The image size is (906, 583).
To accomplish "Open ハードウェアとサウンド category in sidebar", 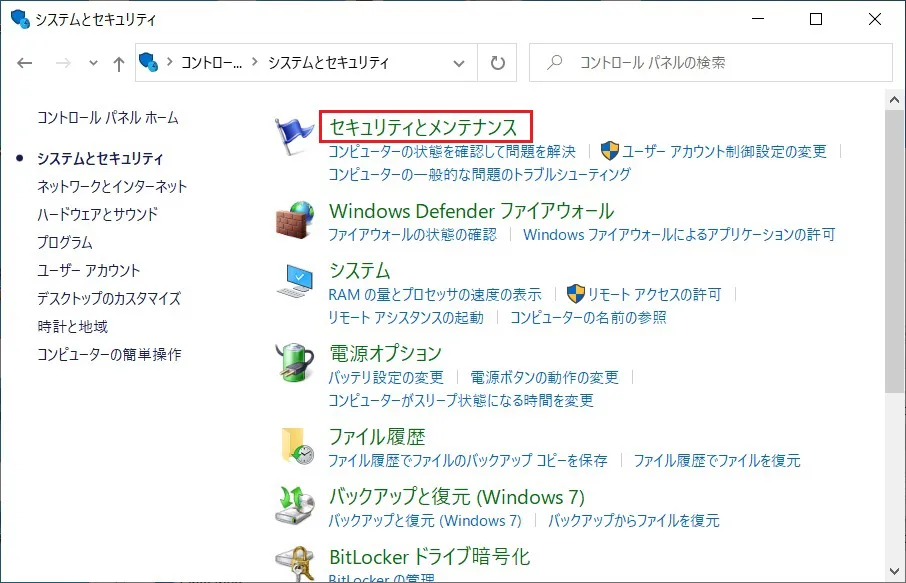I will tap(98, 214).
